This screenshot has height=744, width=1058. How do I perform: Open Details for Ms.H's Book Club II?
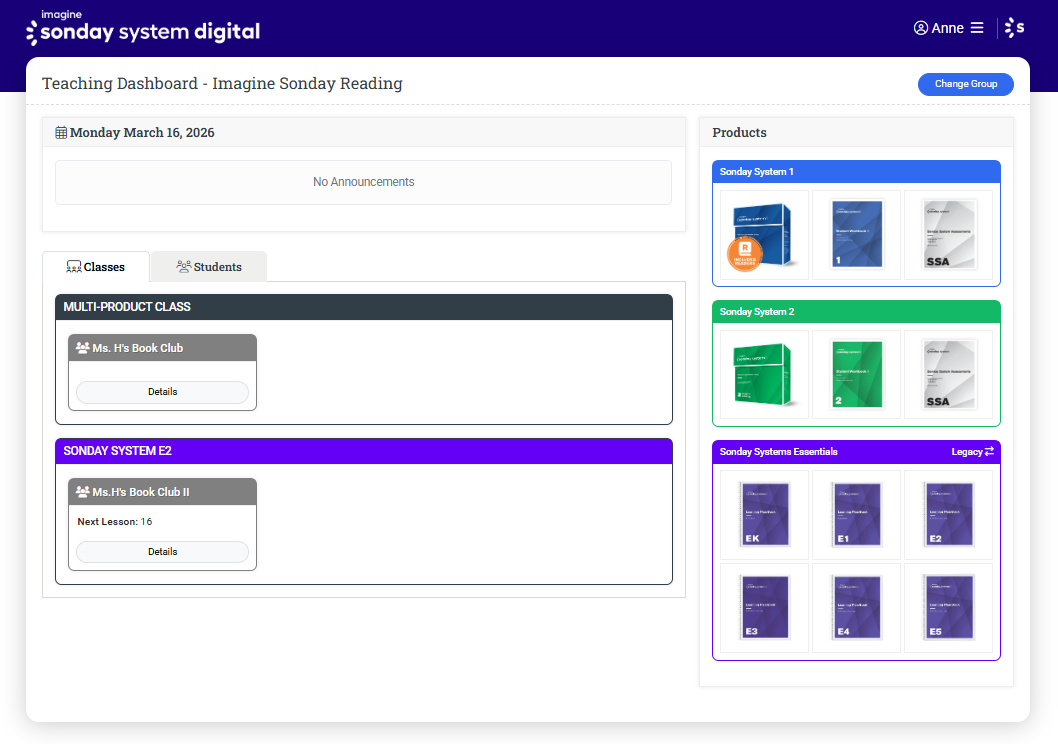(x=162, y=551)
